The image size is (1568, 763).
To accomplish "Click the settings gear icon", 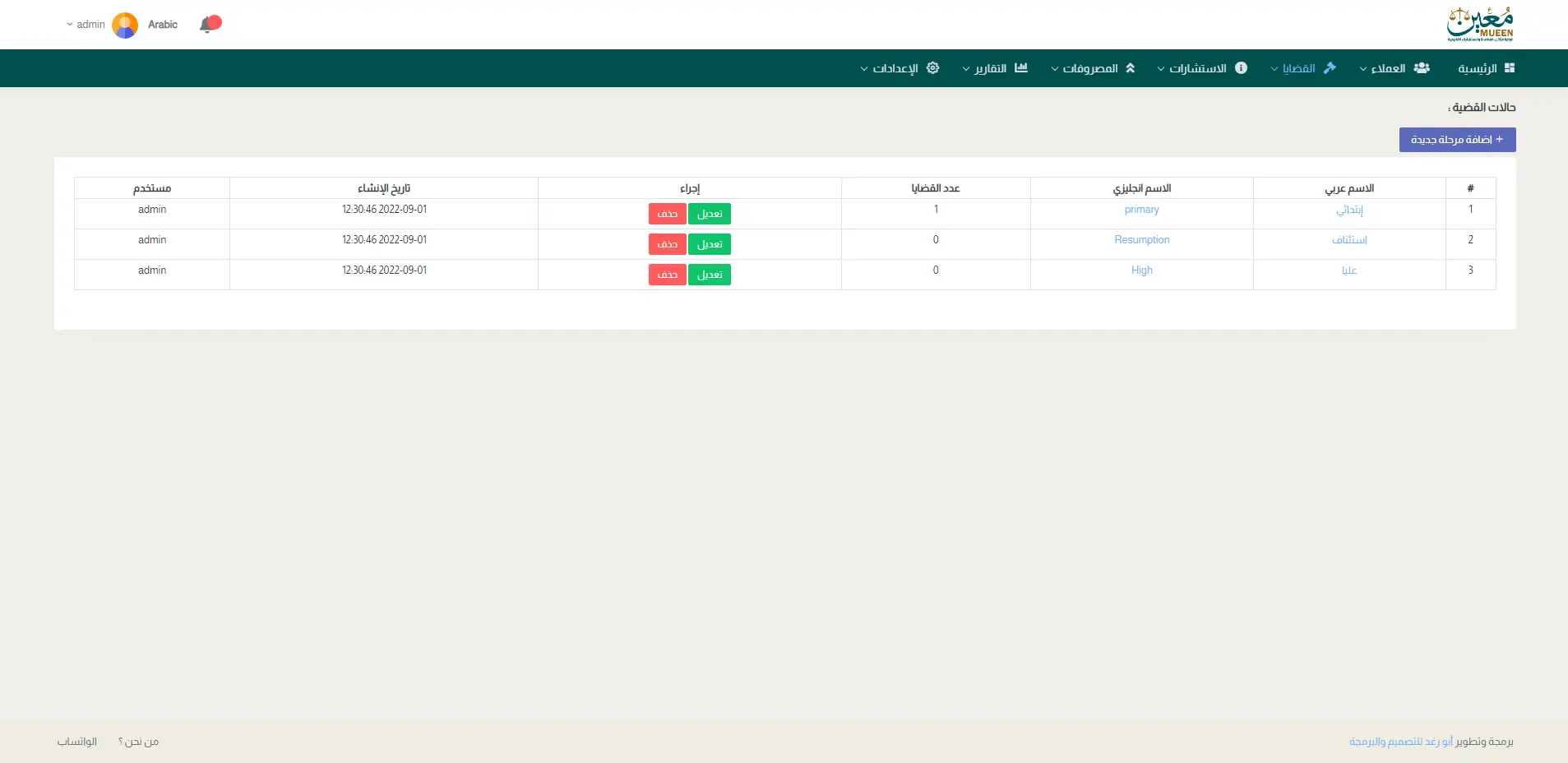I will [932, 68].
